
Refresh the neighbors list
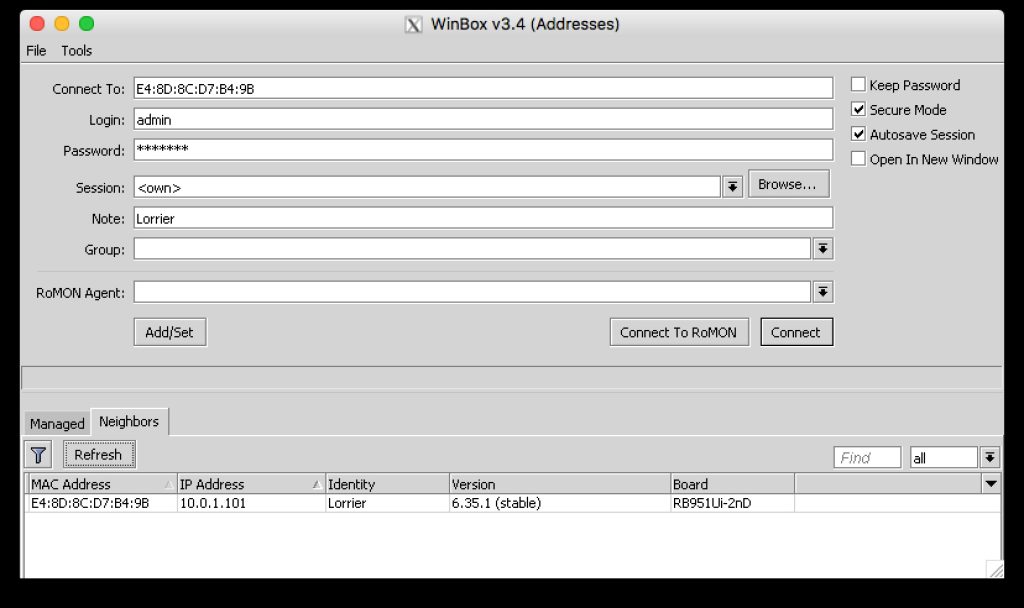pos(98,454)
